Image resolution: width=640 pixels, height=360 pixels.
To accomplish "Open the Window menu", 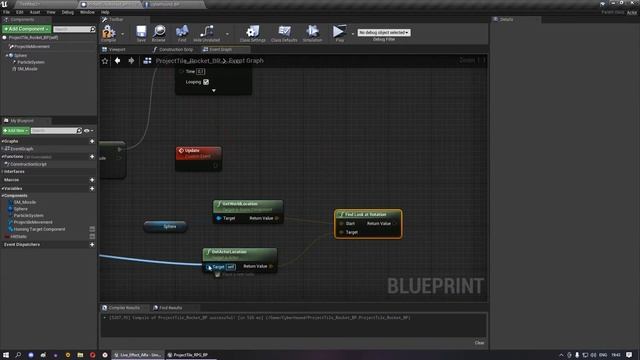I will 87,12.
